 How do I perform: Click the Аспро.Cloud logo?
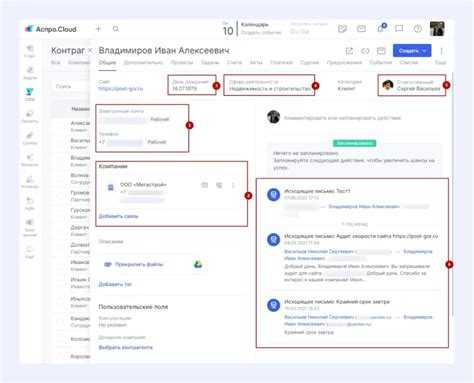pyautogui.click(x=51, y=29)
